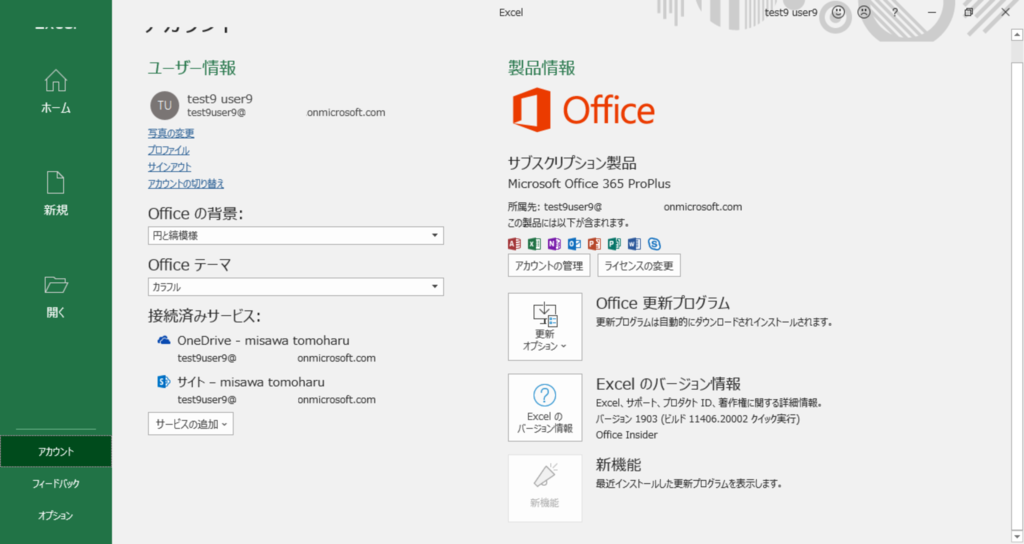Click the 製品情報 heading

point(541,68)
